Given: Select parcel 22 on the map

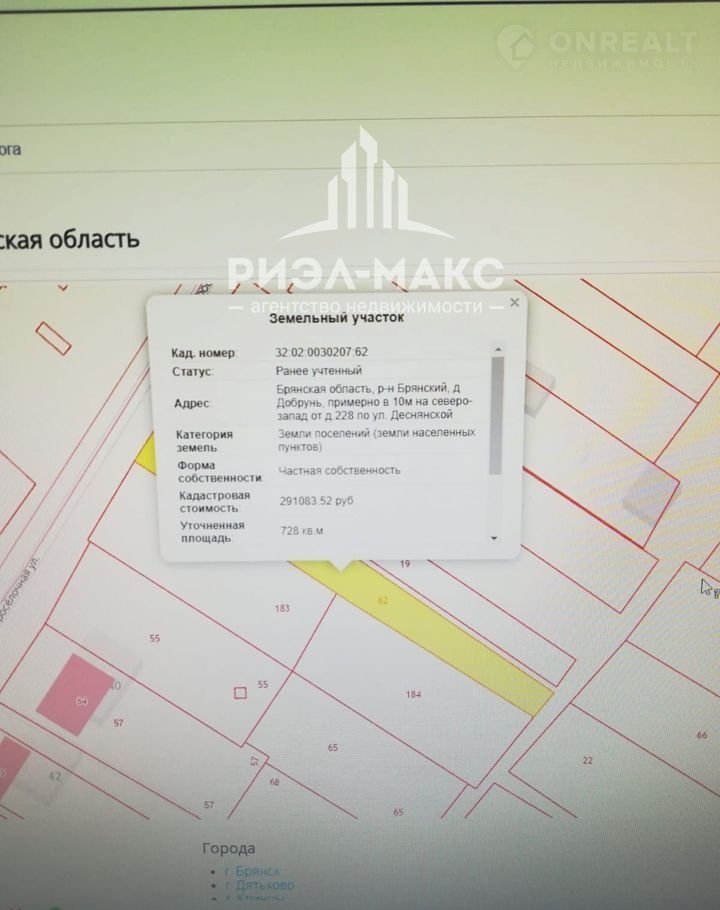Looking at the screenshot, I should click(588, 760).
